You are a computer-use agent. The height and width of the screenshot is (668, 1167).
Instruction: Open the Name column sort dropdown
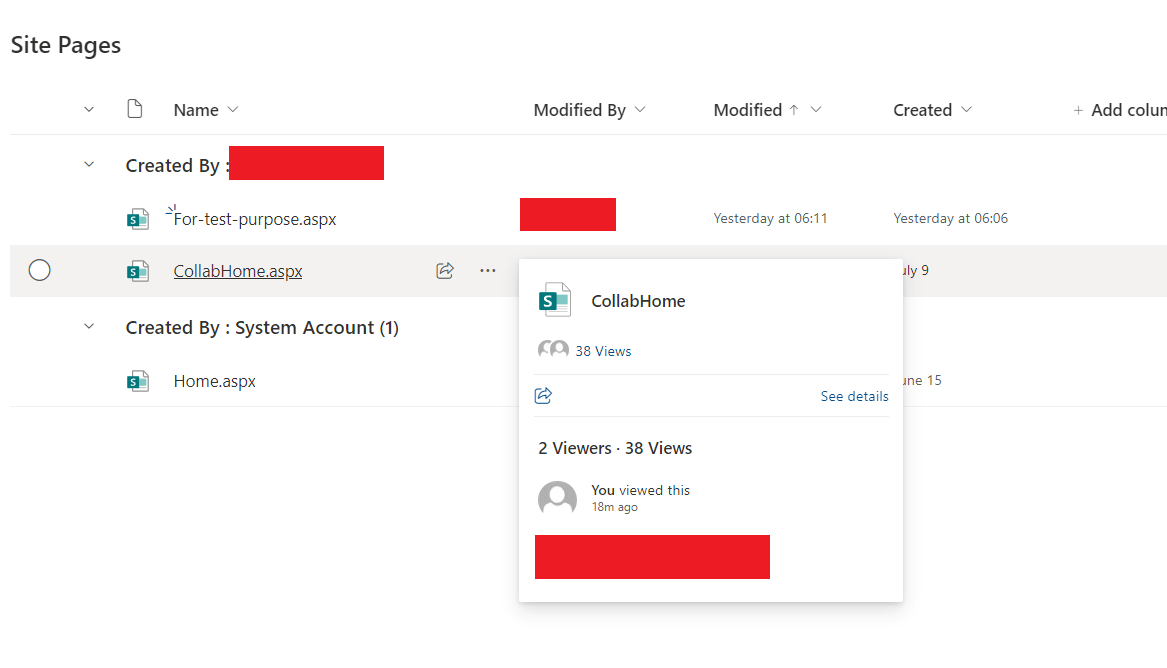(232, 110)
